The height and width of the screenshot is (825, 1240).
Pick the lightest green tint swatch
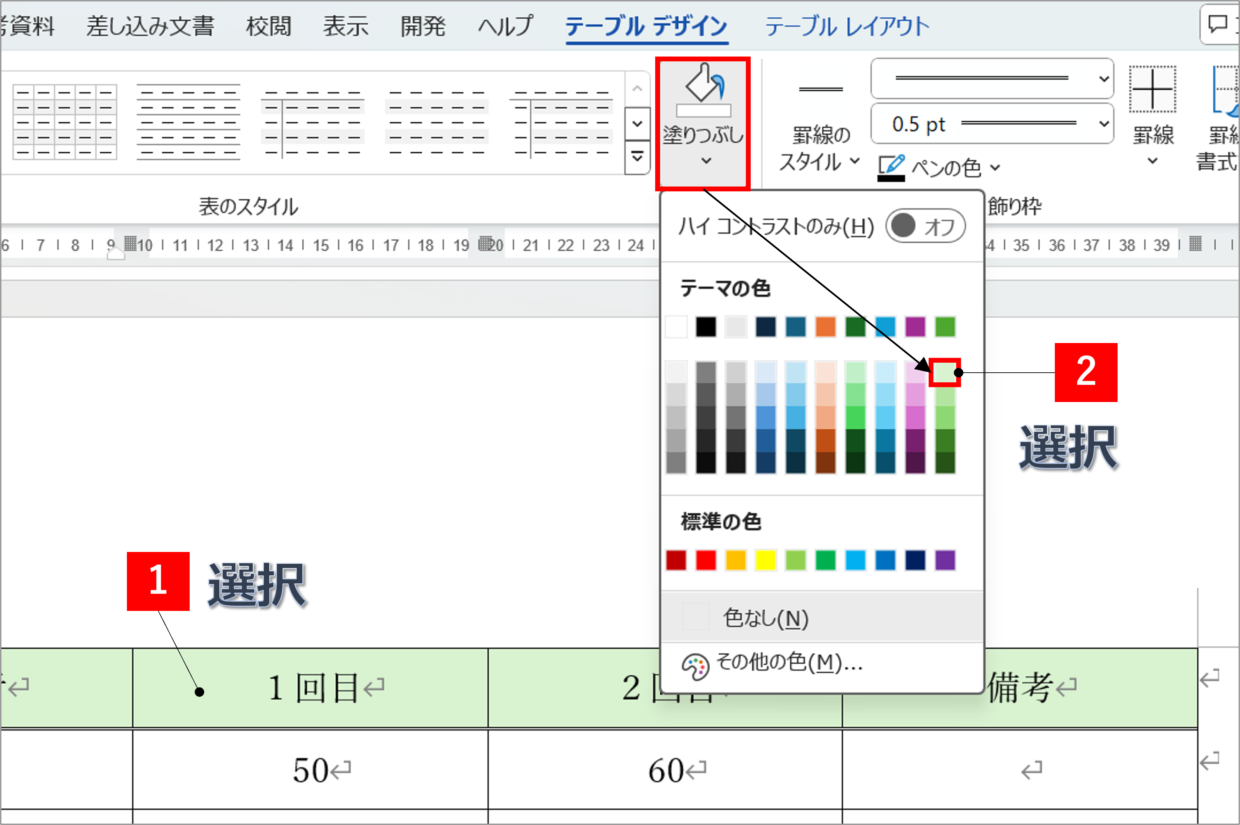pyautogui.click(x=945, y=372)
